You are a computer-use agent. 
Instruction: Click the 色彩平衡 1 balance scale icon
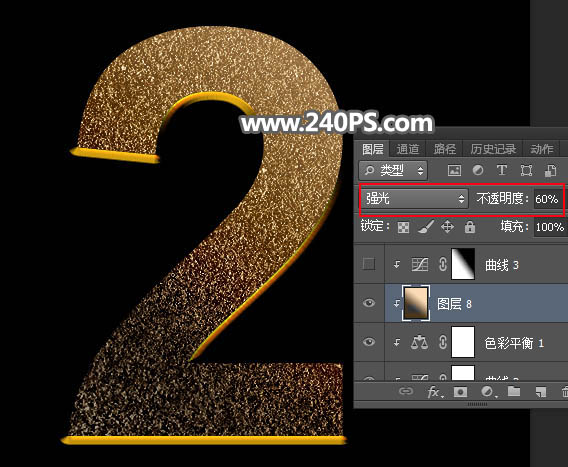[419, 342]
